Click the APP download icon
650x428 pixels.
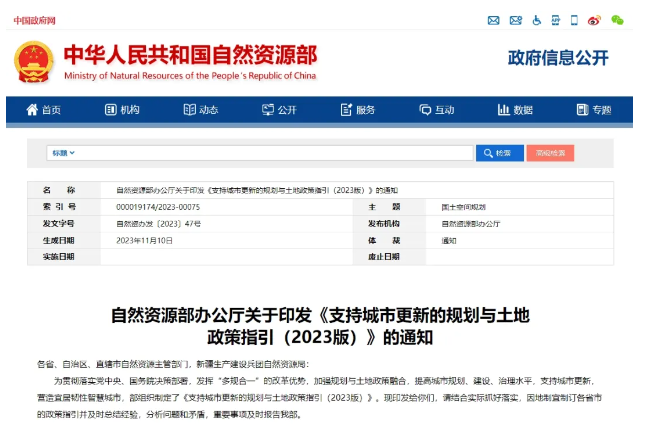point(555,20)
